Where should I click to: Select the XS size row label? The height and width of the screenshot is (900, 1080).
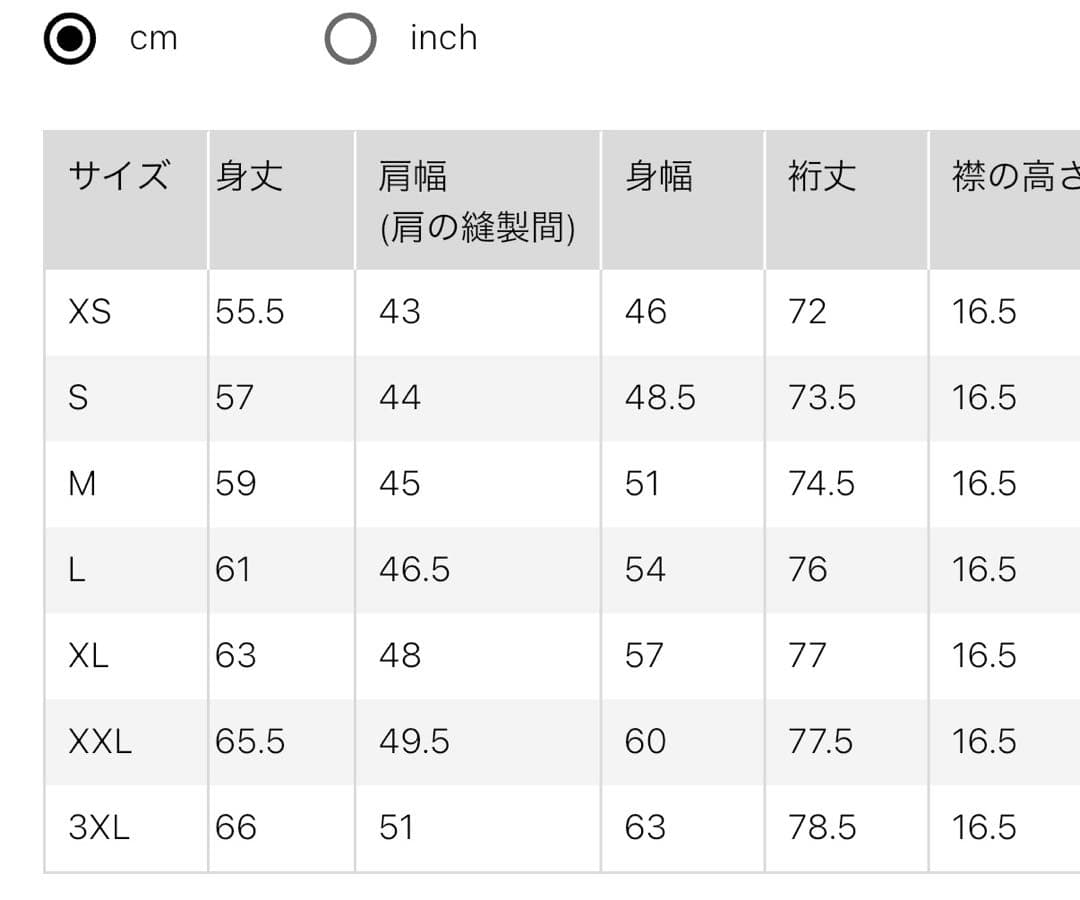(x=90, y=311)
